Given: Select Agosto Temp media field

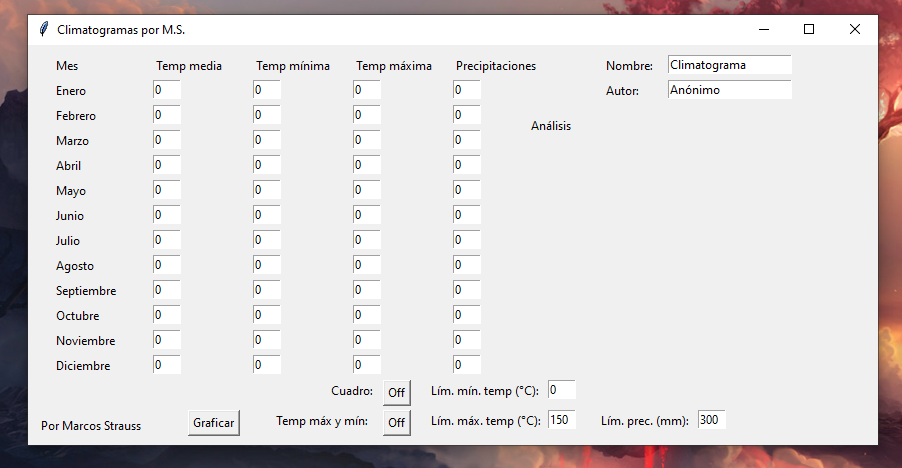Looking at the screenshot, I should pos(167,264).
